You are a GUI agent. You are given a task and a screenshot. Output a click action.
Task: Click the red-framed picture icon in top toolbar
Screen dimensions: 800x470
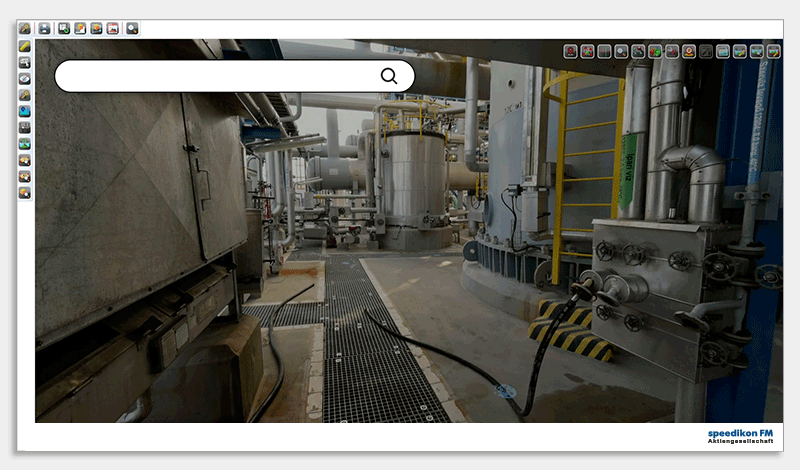(112, 28)
